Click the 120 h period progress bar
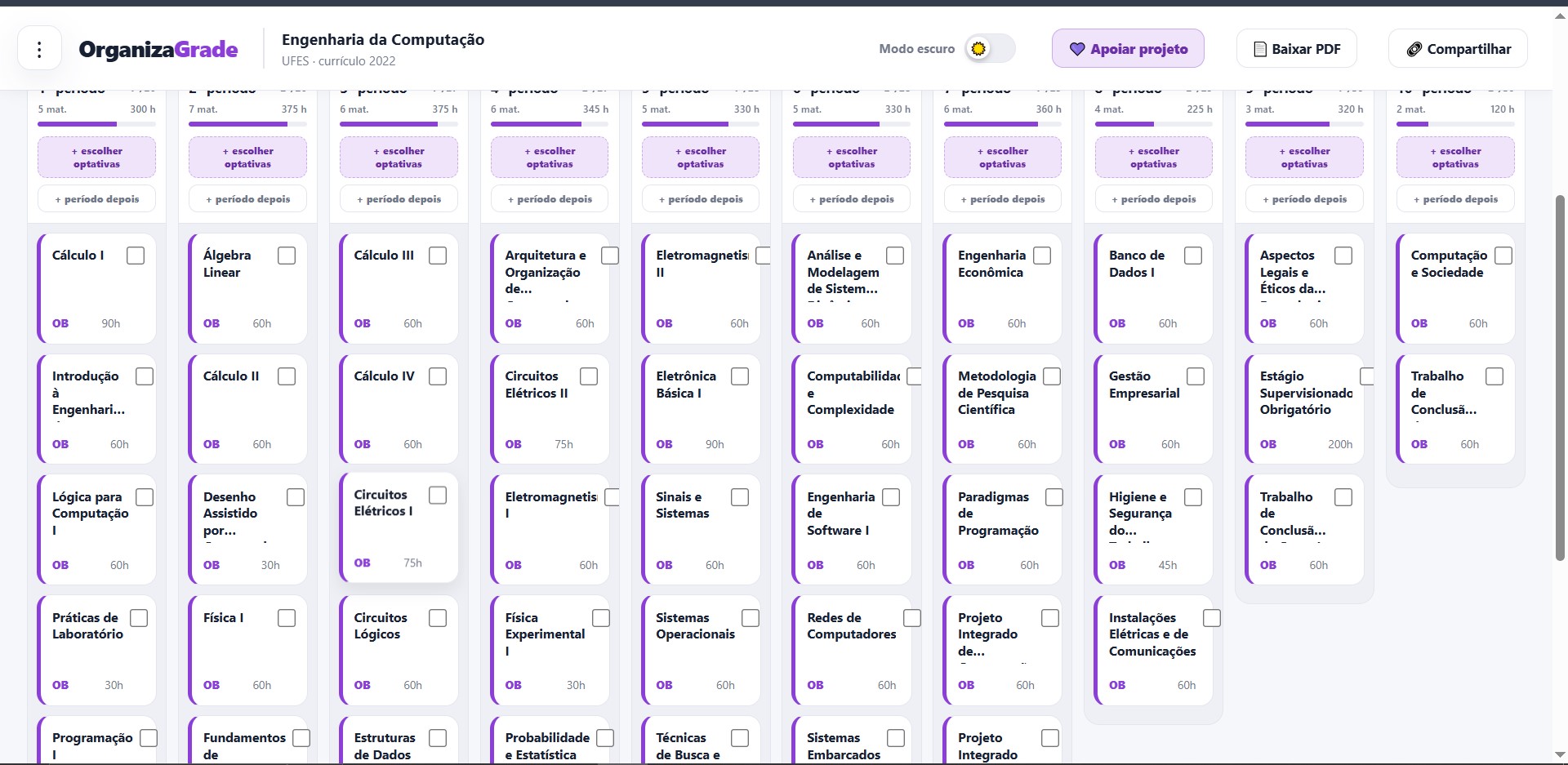Screen dimensions: 1568x765 point(1455,124)
